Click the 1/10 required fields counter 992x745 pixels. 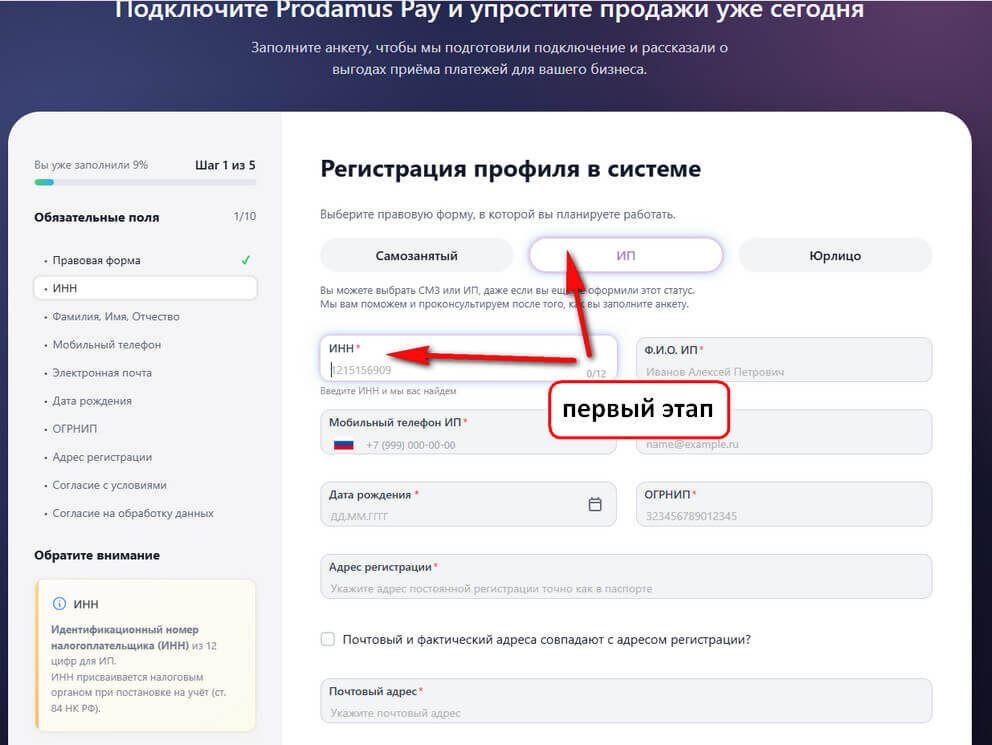click(x=245, y=216)
